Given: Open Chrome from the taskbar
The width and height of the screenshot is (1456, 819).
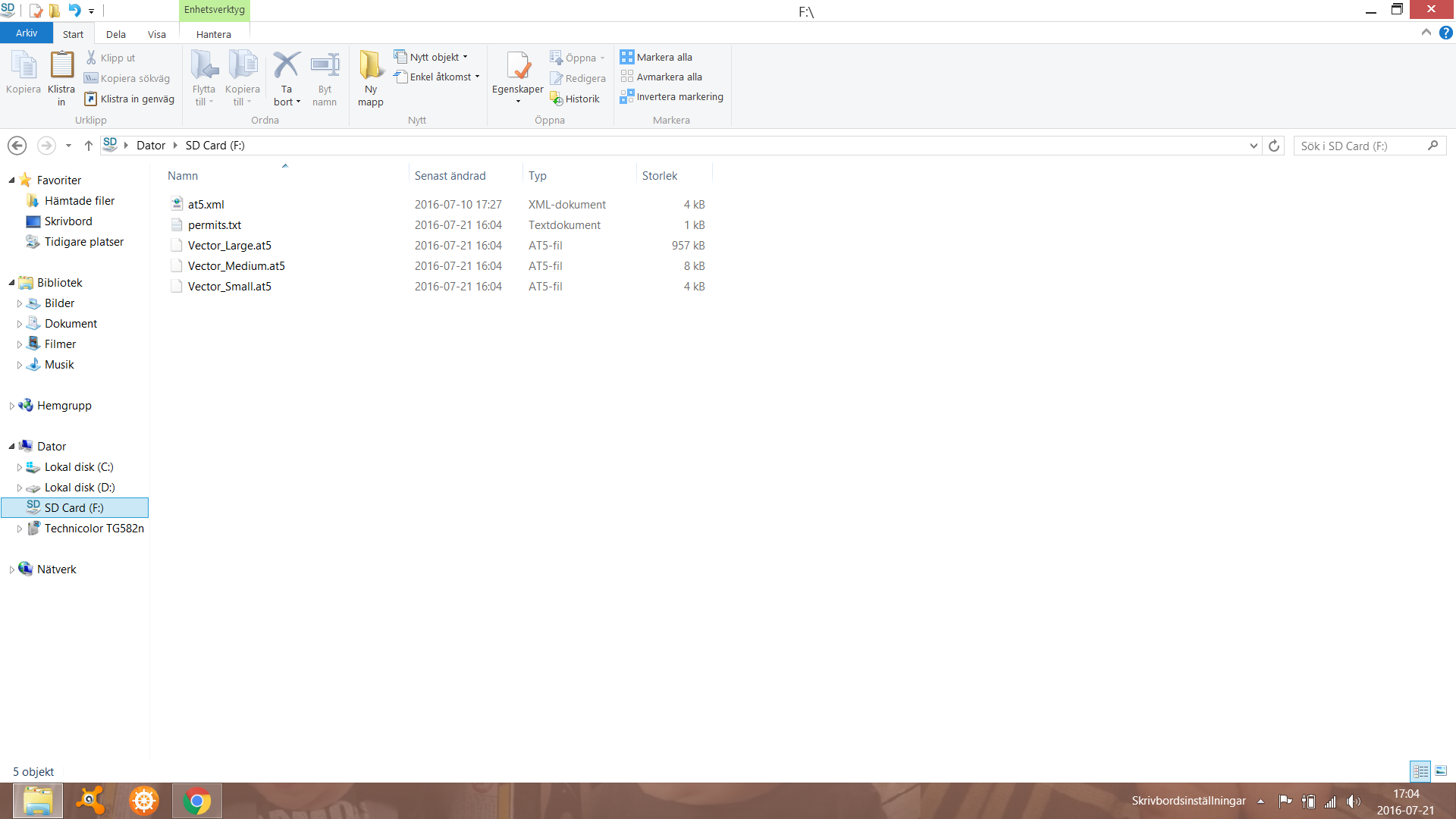Looking at the screenshot, I should coord(197,801).
